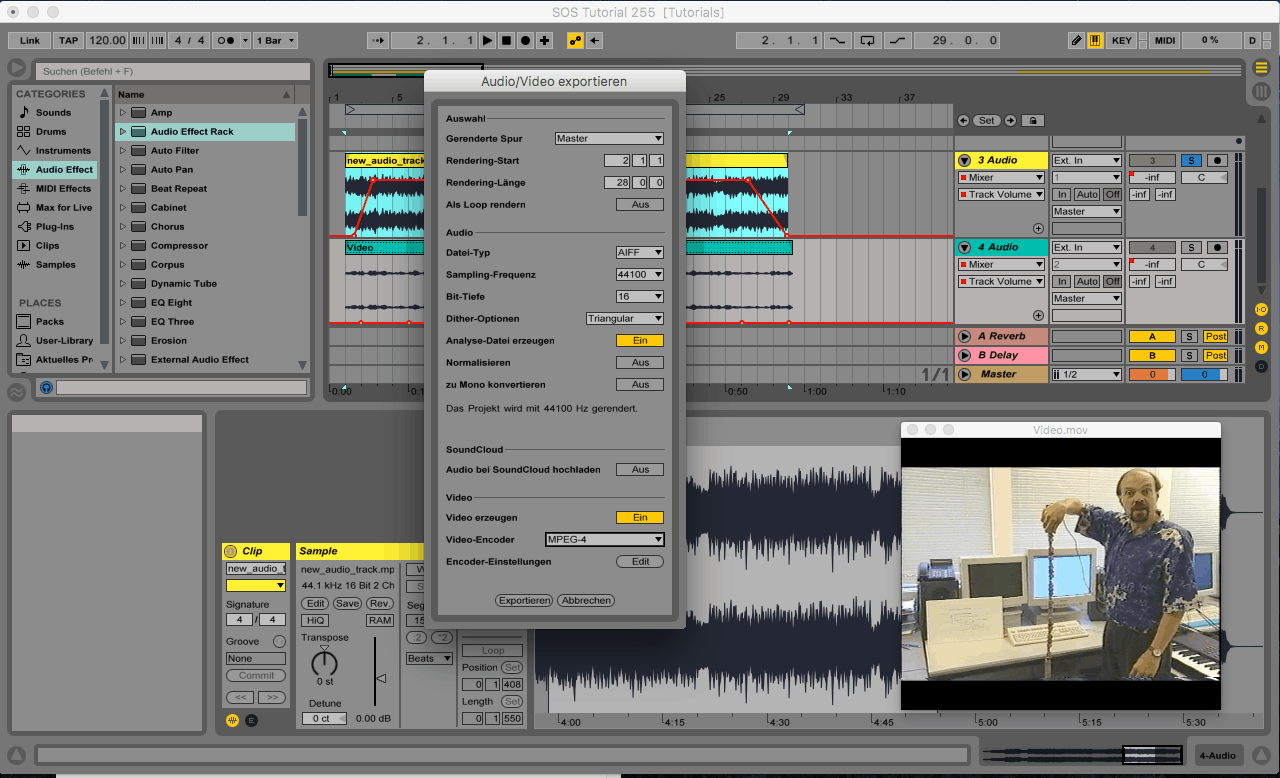Select Audio Effect in Categories list
Image resolution: width=1280 pixels, height=778 pixels.
64,170
